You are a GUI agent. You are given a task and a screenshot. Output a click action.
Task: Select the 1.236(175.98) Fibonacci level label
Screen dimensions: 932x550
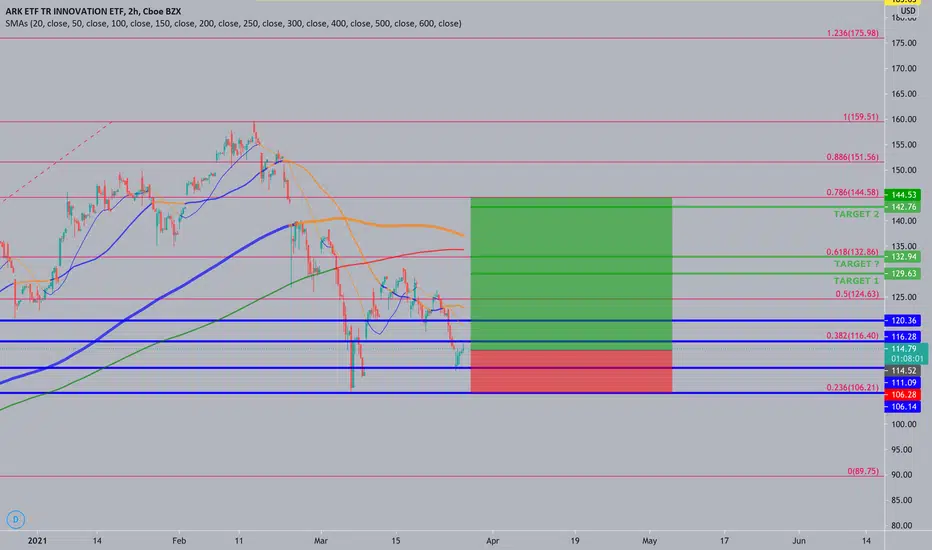pyautogui.click(x=852, y=33)
